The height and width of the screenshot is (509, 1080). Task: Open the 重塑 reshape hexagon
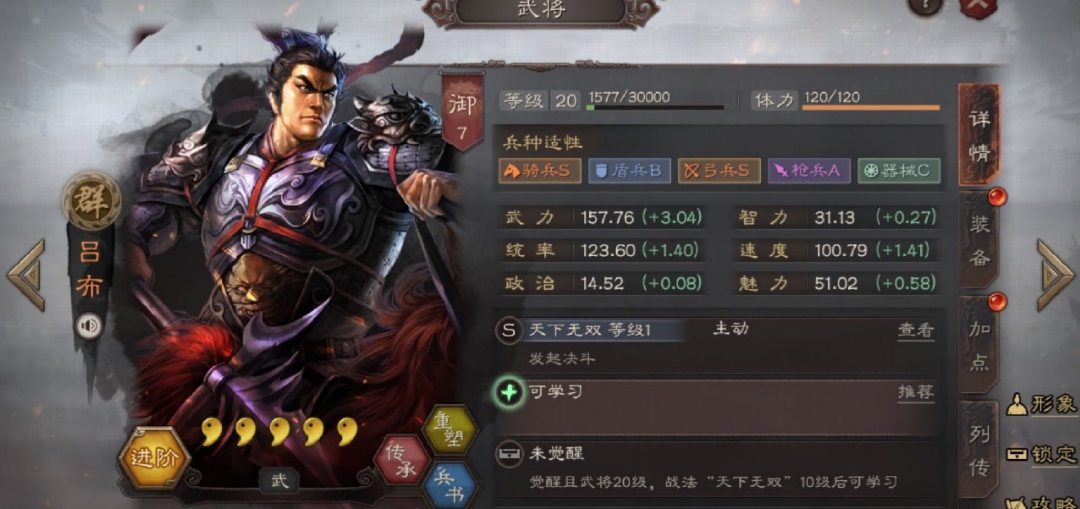pyautogui.click(x=450, y=430)
